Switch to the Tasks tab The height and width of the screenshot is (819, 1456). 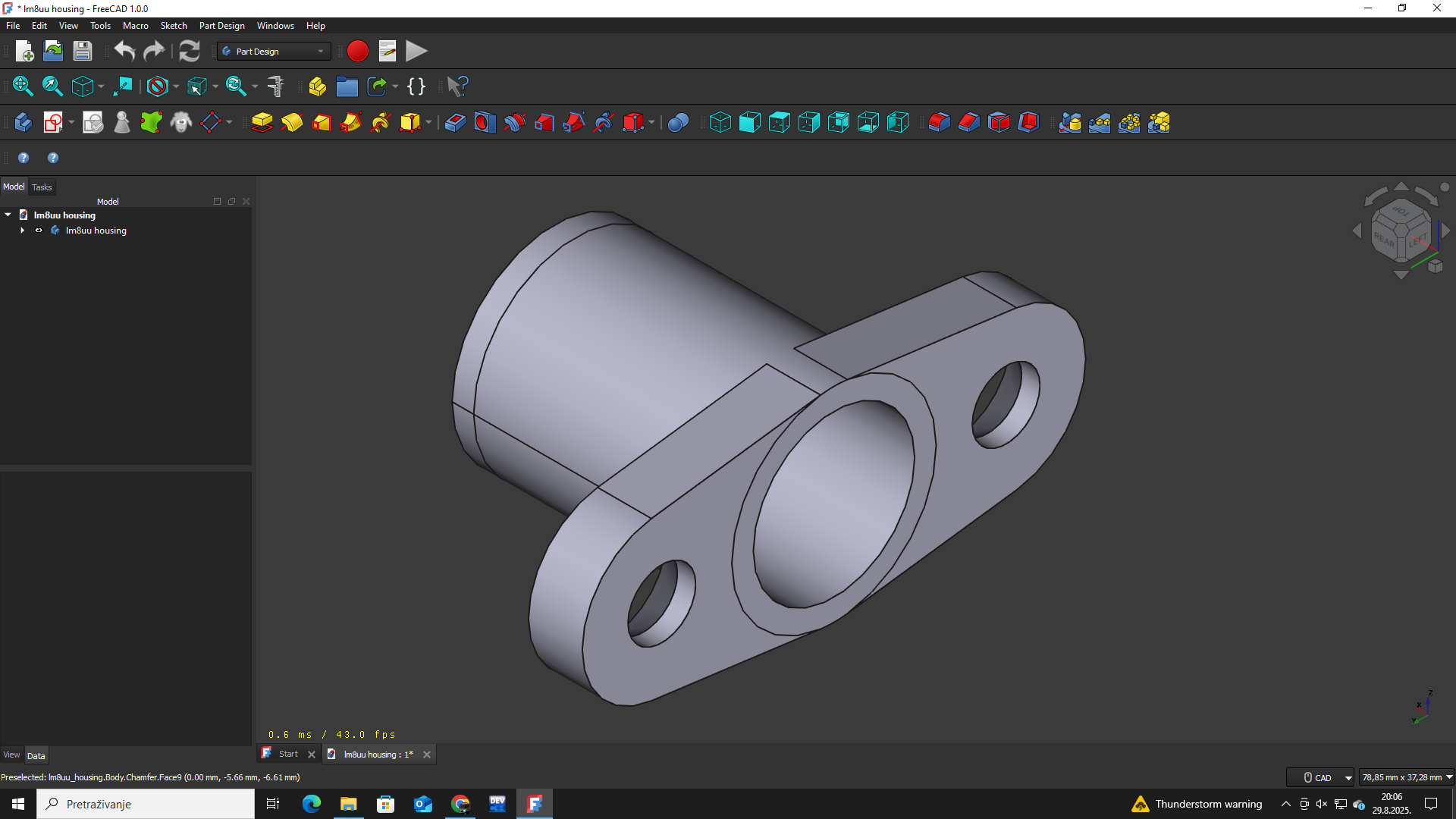coord(42,187)
